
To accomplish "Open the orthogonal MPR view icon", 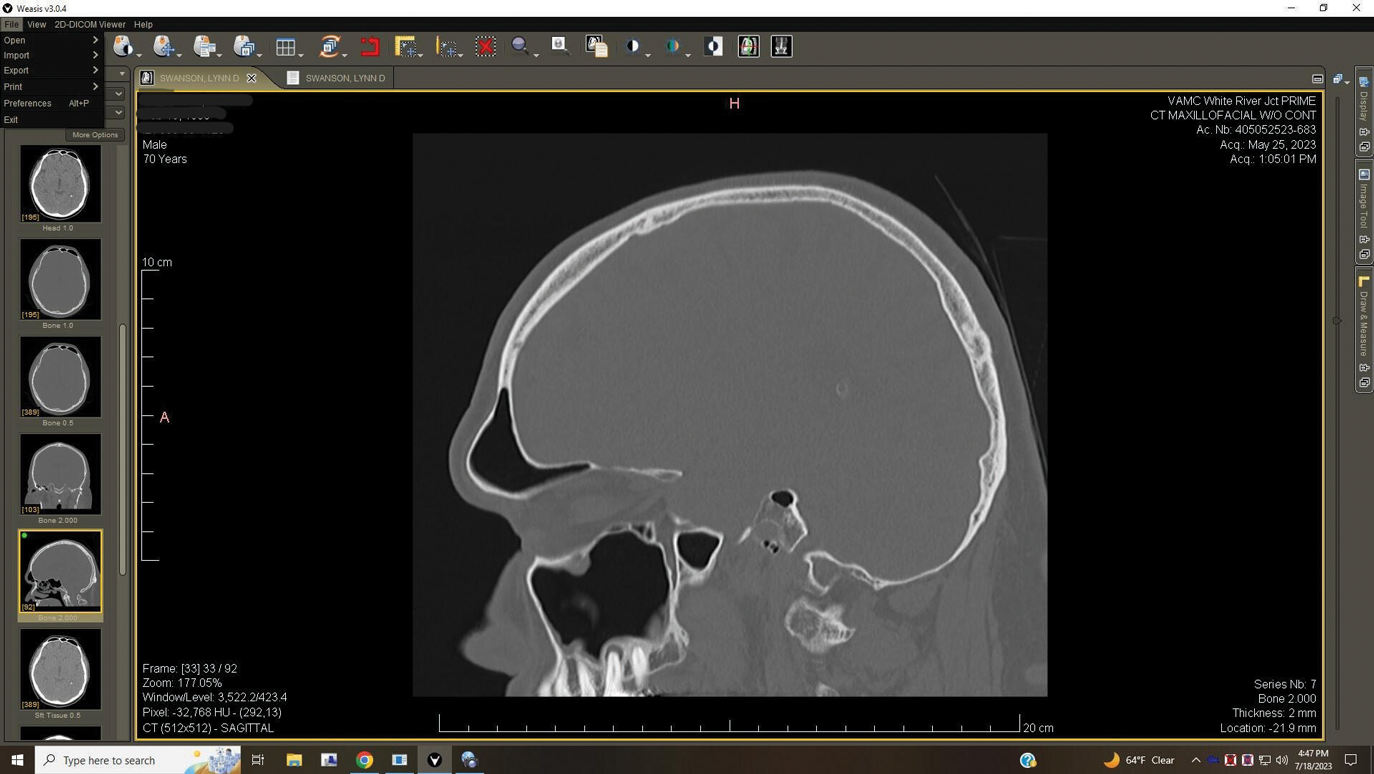I will tap(748, 47).
